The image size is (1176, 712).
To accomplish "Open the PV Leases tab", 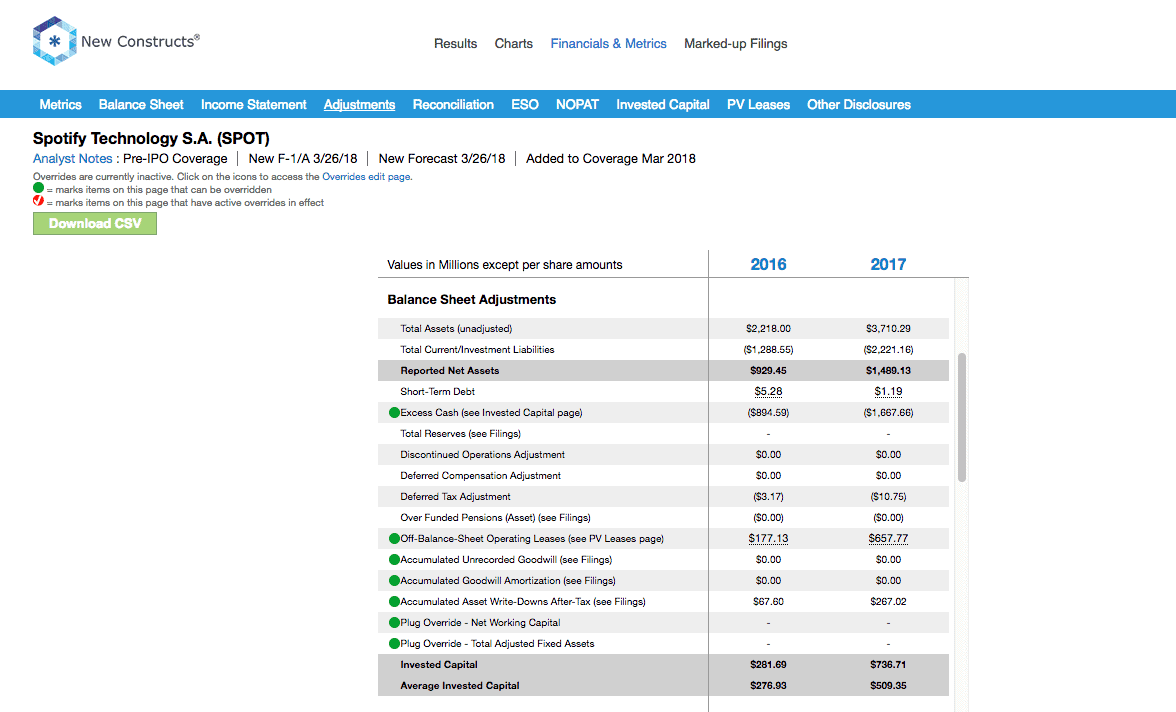I will 758,104.
